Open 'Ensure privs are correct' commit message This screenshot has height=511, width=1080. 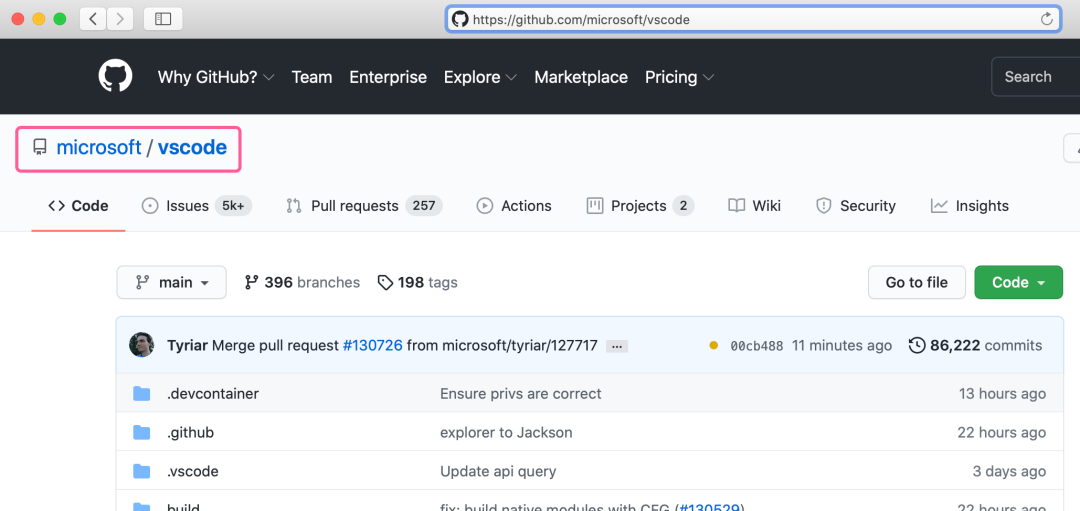521,394
